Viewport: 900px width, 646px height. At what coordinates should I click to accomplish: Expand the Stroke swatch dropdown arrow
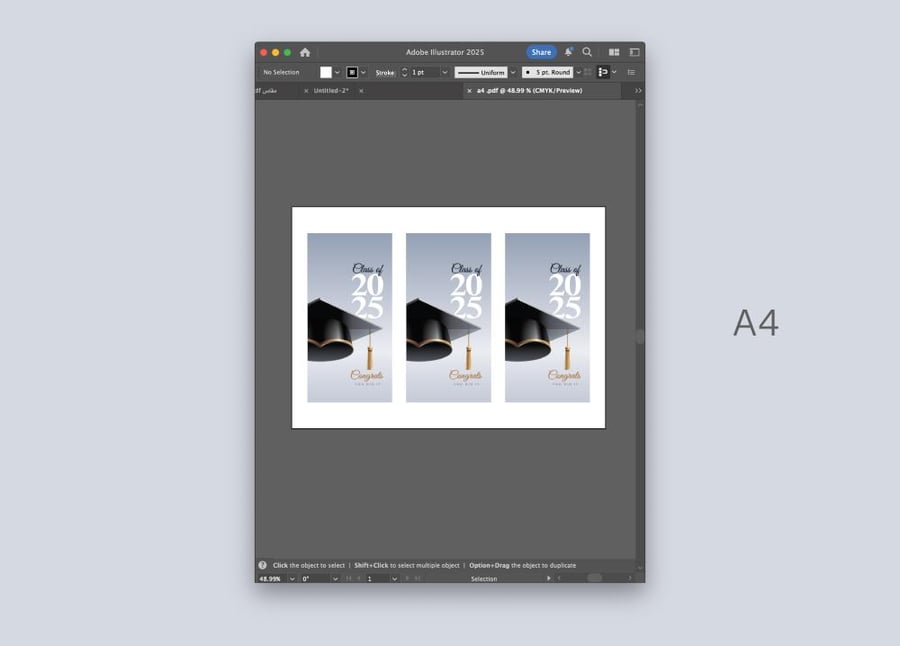click(363, 72)
